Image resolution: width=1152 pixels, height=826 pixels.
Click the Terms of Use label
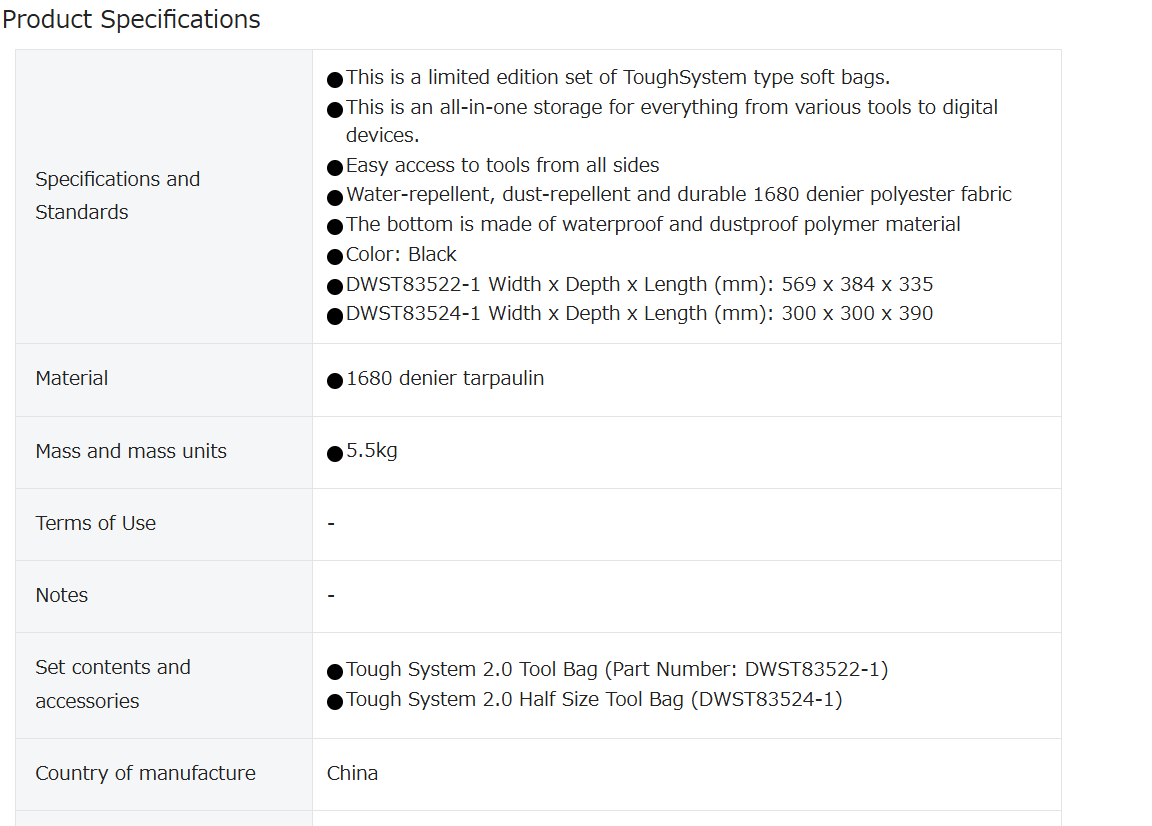point(96,523)
